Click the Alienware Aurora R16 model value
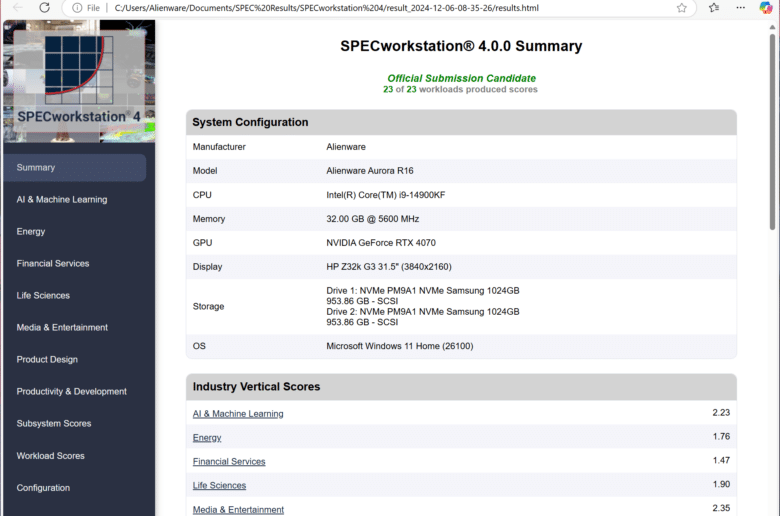 coord(370,171)
